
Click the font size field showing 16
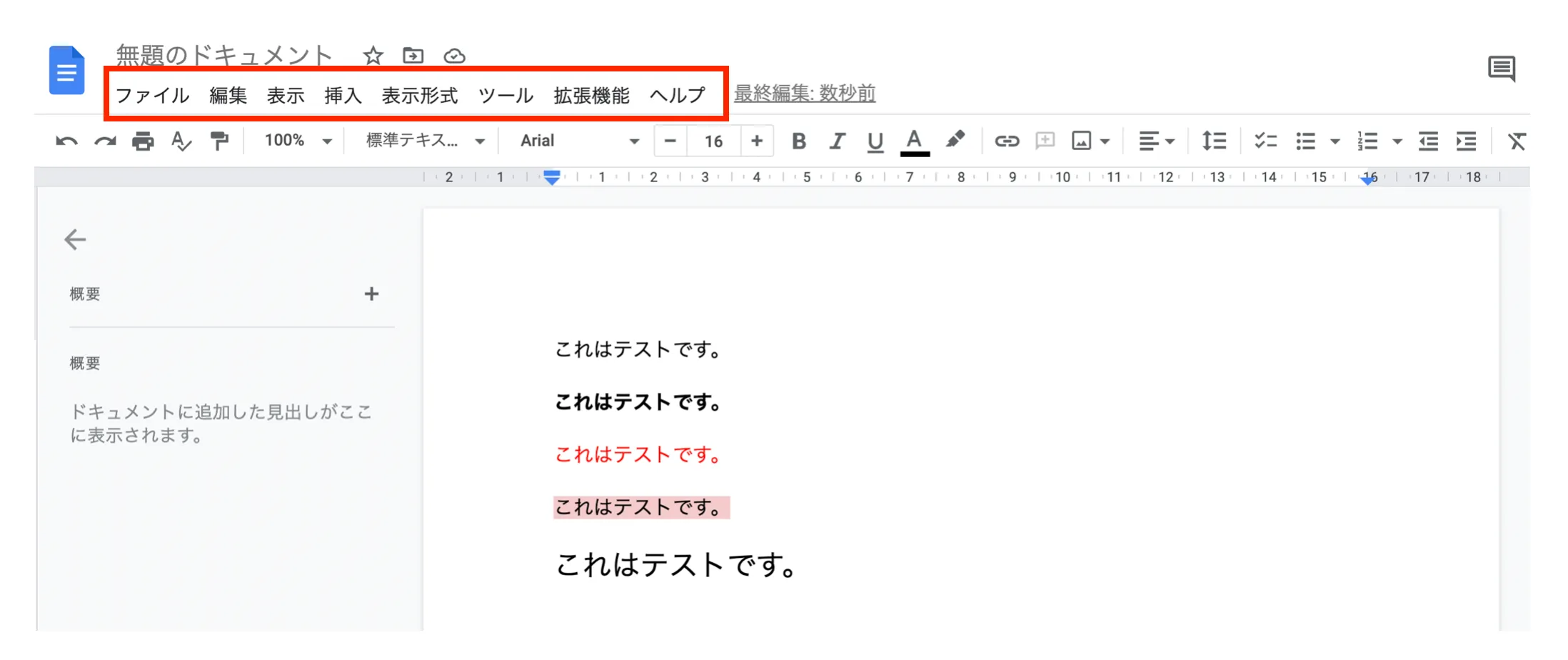713,141
